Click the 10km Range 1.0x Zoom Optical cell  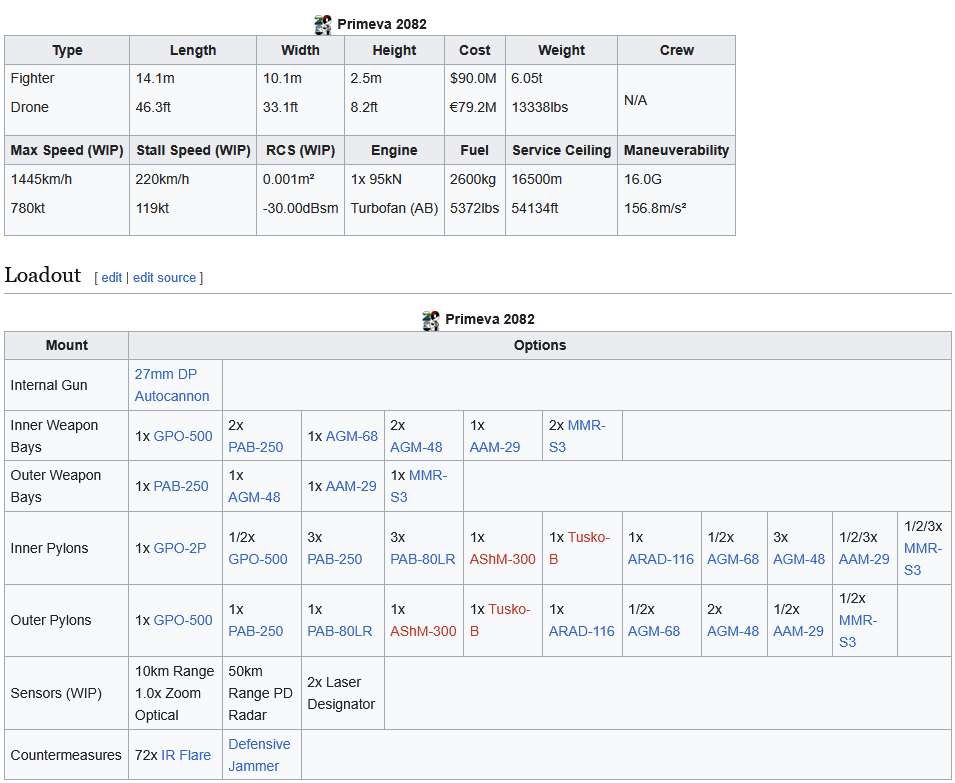pyautogui.click(x=175, y=693)
